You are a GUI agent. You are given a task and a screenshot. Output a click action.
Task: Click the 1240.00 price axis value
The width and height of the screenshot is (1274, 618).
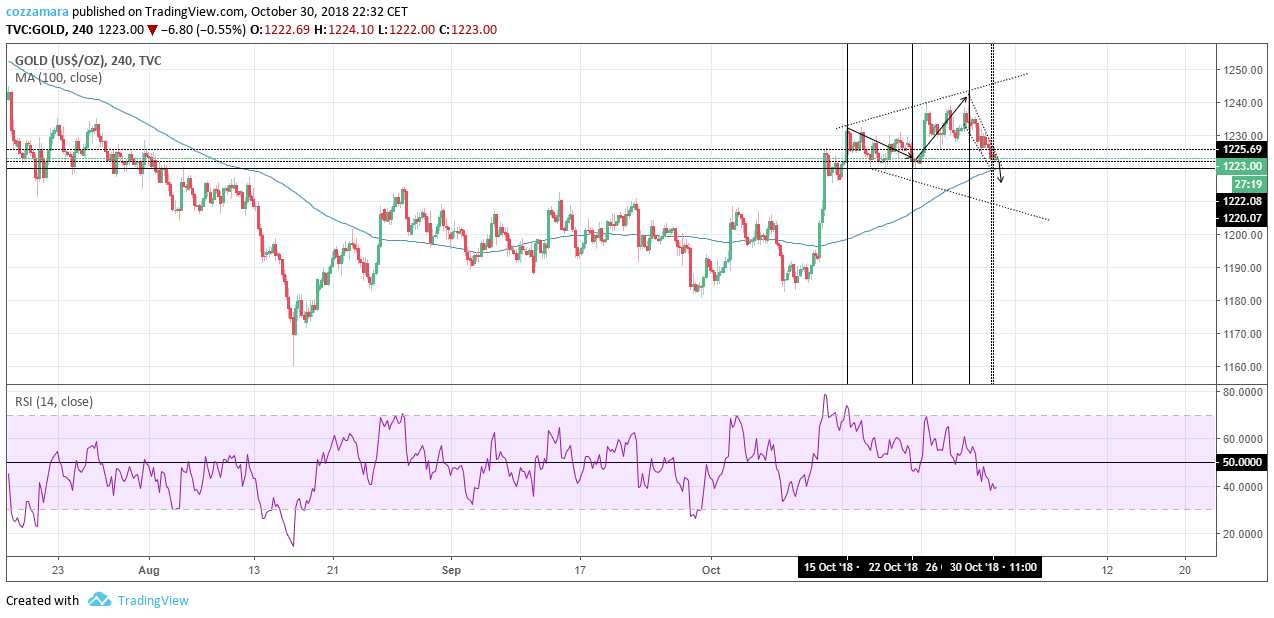click(x=1242, y=103)
